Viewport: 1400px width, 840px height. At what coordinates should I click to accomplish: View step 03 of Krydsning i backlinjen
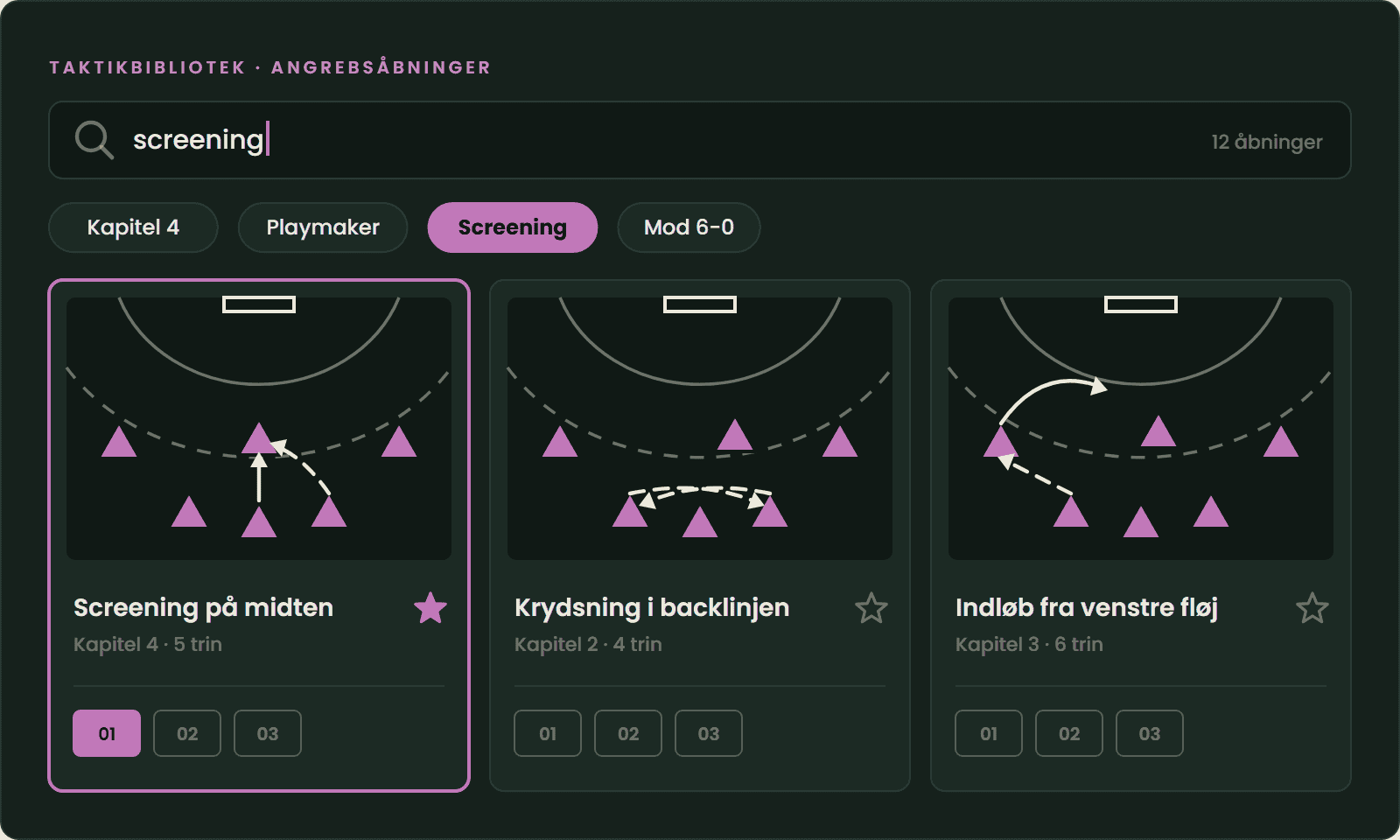click(709, 733)
